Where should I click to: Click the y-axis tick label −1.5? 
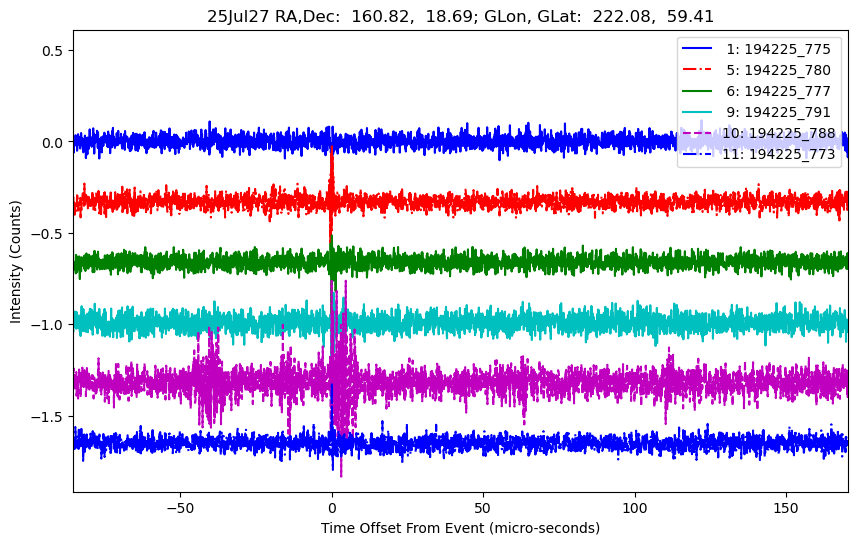coord(49,417)
